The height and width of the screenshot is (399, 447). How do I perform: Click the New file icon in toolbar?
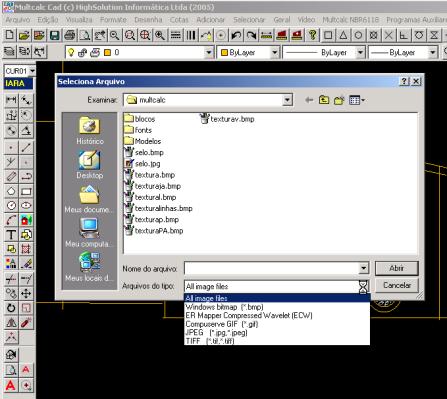click(x=10, y=35)
